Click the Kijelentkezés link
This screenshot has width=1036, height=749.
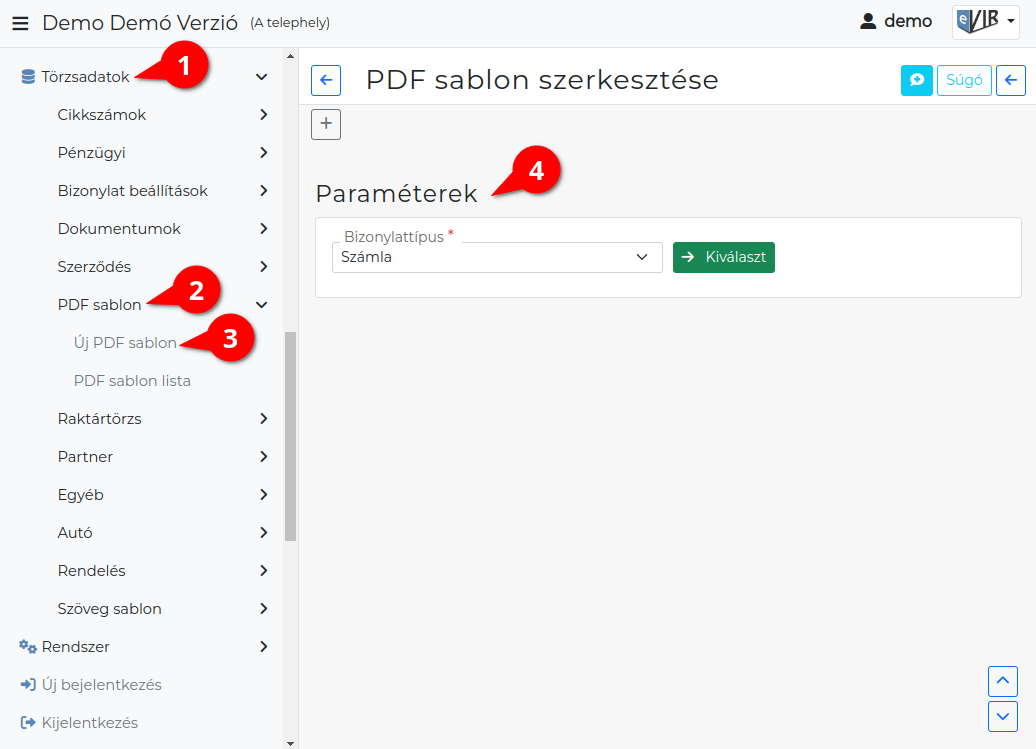[x=90, y=723]
